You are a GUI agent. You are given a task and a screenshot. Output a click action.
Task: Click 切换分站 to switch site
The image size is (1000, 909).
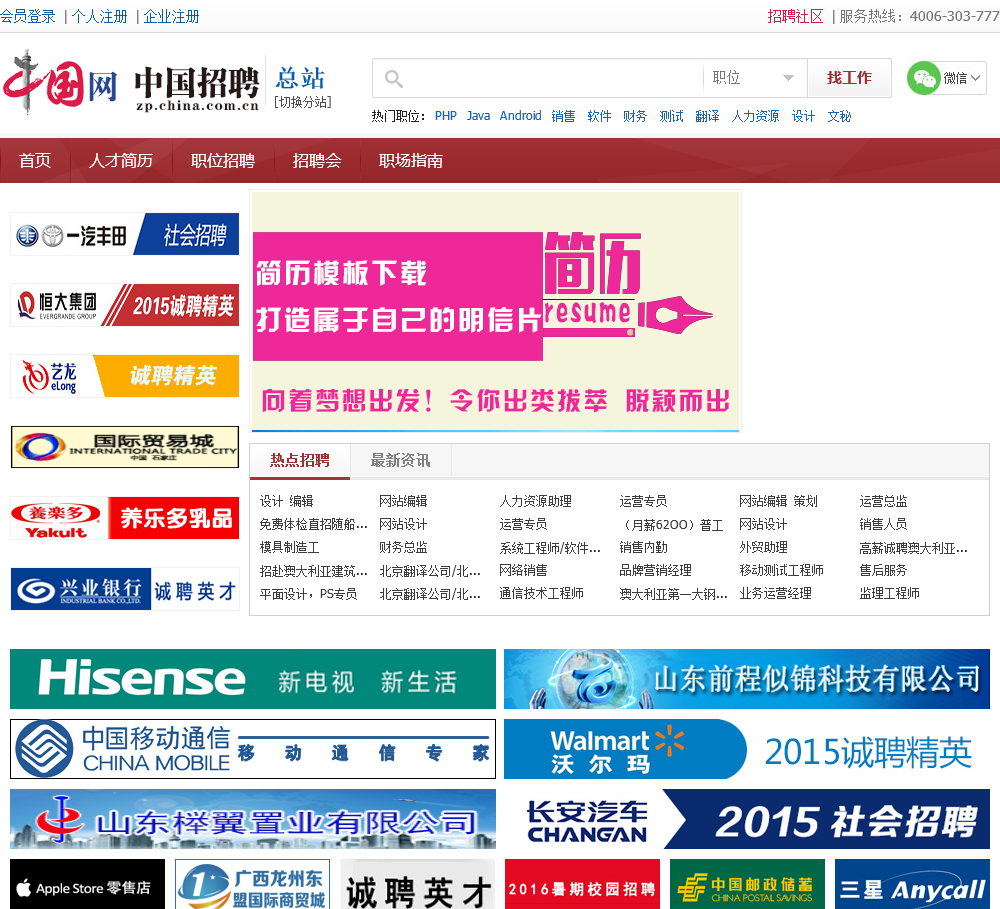point(302,102)
